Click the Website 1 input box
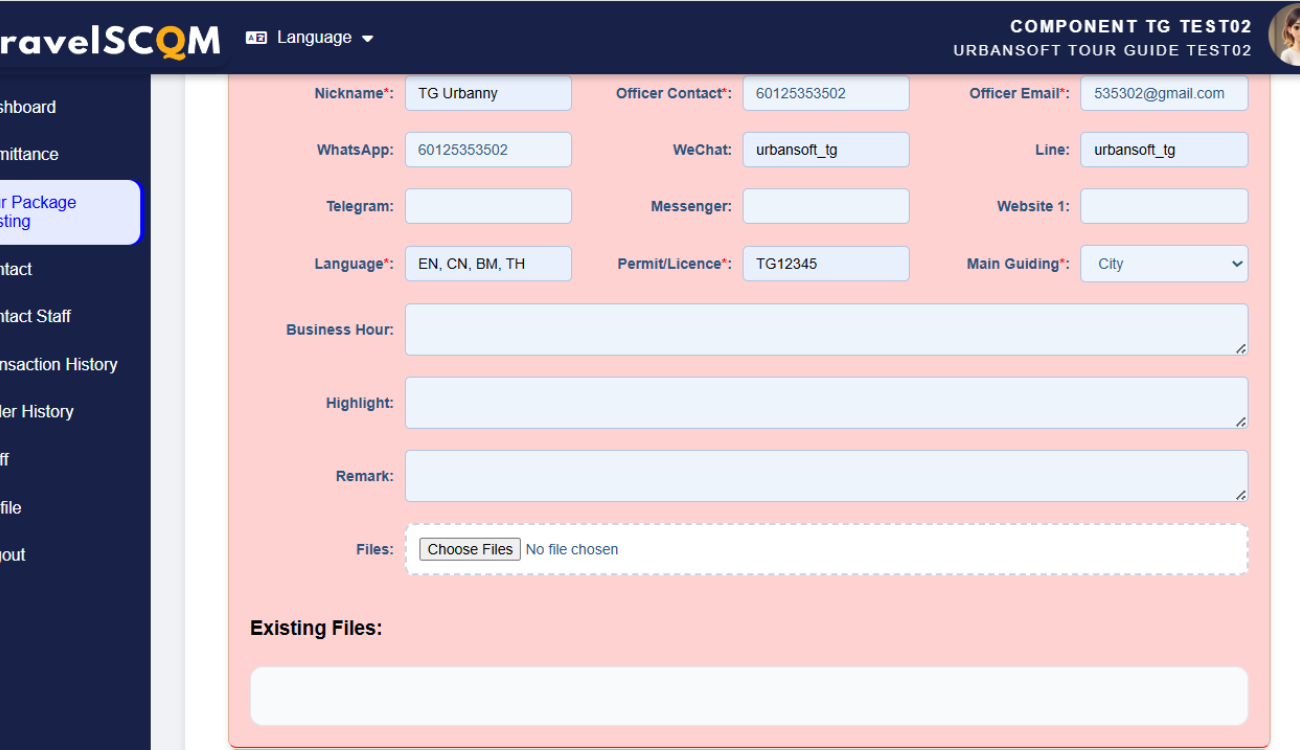The width and height of the screenshot is (1300, 750). coord(1164,206)
